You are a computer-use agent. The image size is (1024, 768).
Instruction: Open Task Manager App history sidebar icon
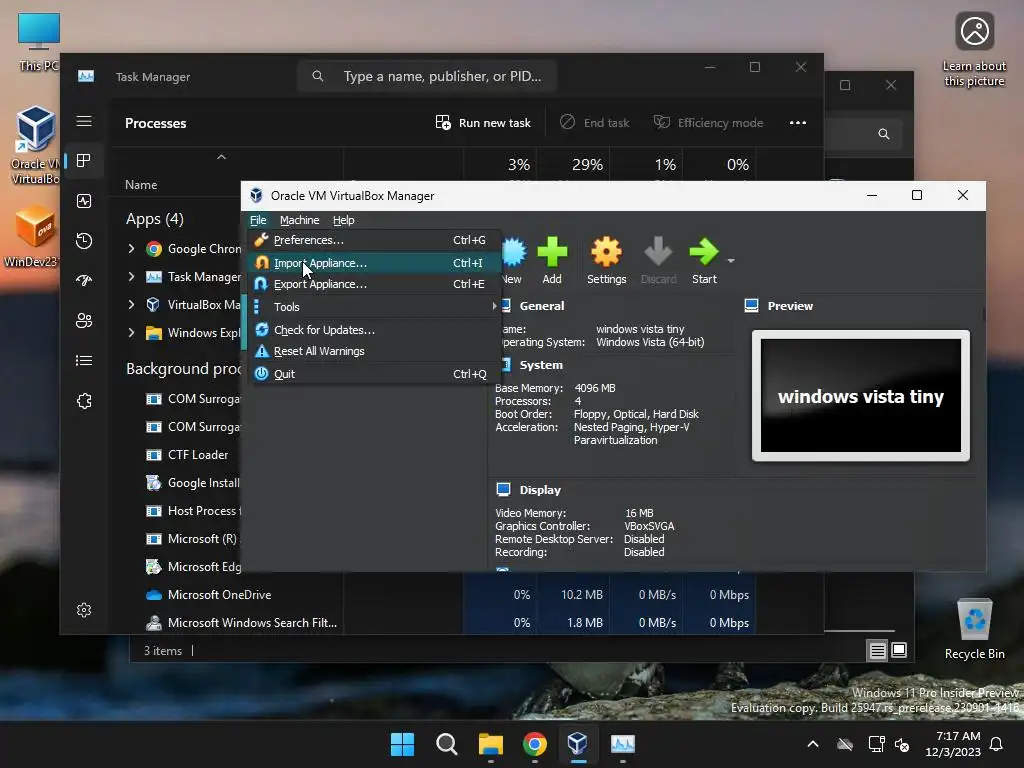[x=84, y=241]
